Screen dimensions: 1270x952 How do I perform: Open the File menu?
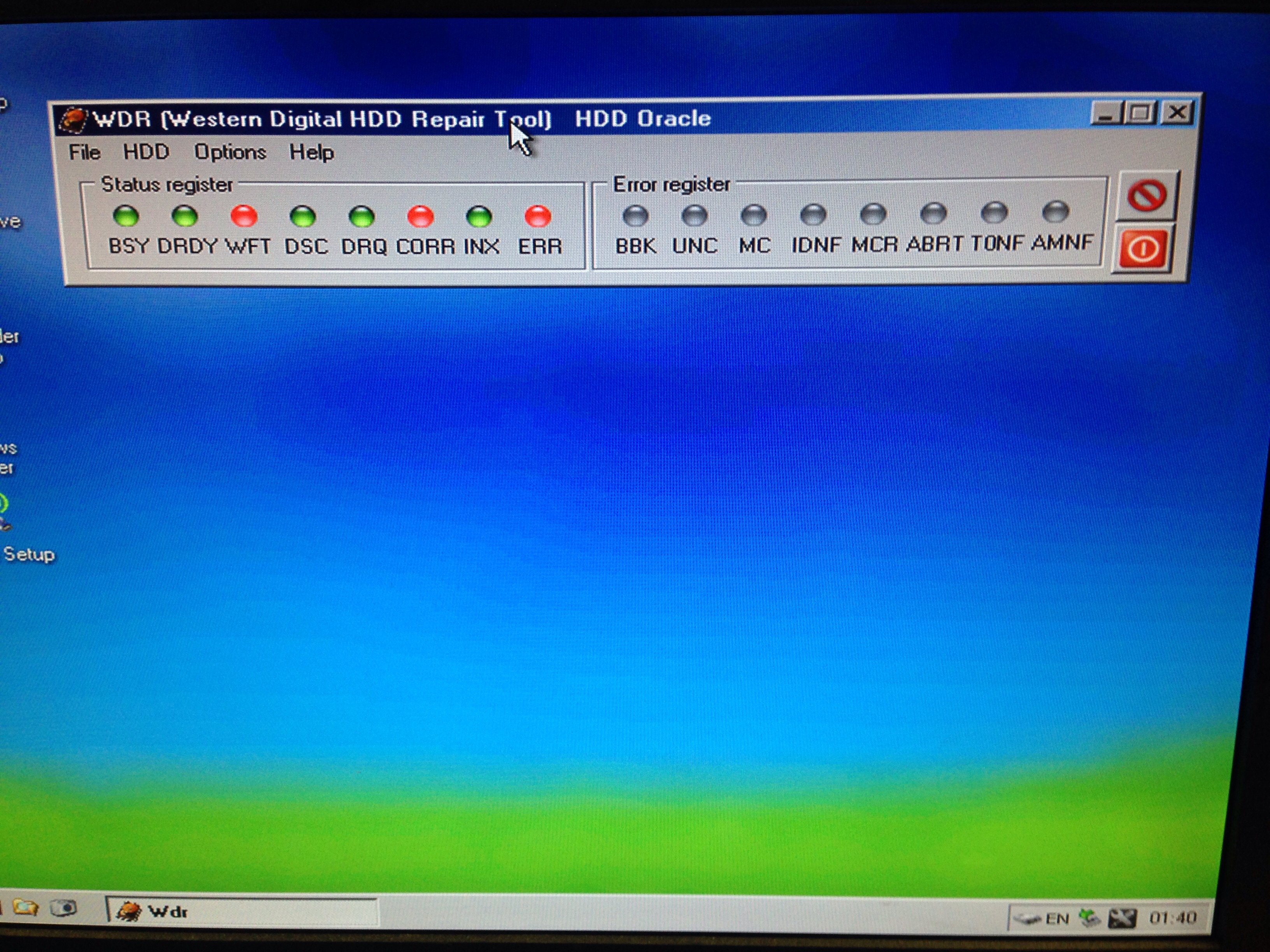point(84,152)
